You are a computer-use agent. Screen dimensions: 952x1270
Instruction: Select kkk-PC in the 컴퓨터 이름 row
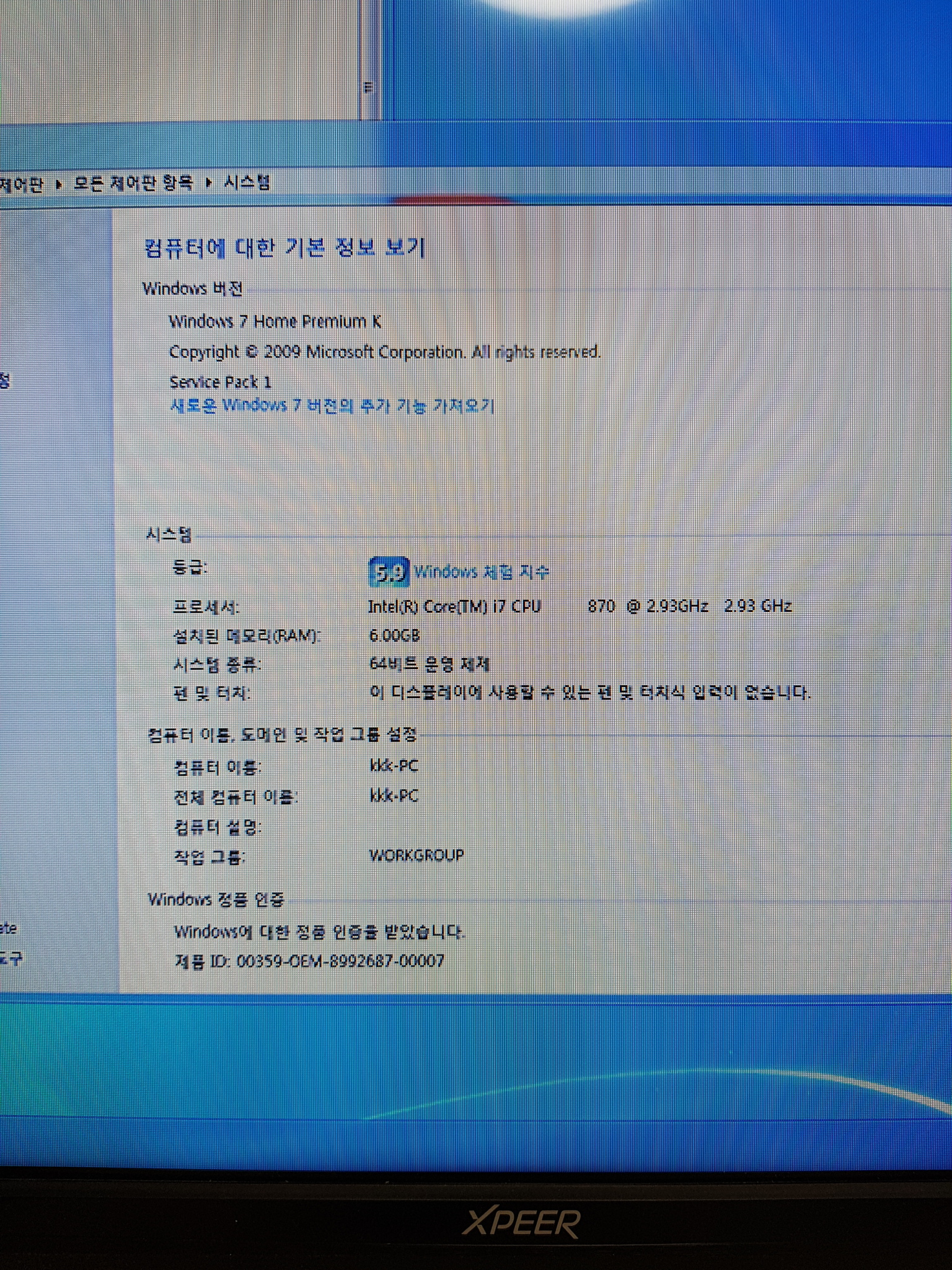(x=394, y=766)
